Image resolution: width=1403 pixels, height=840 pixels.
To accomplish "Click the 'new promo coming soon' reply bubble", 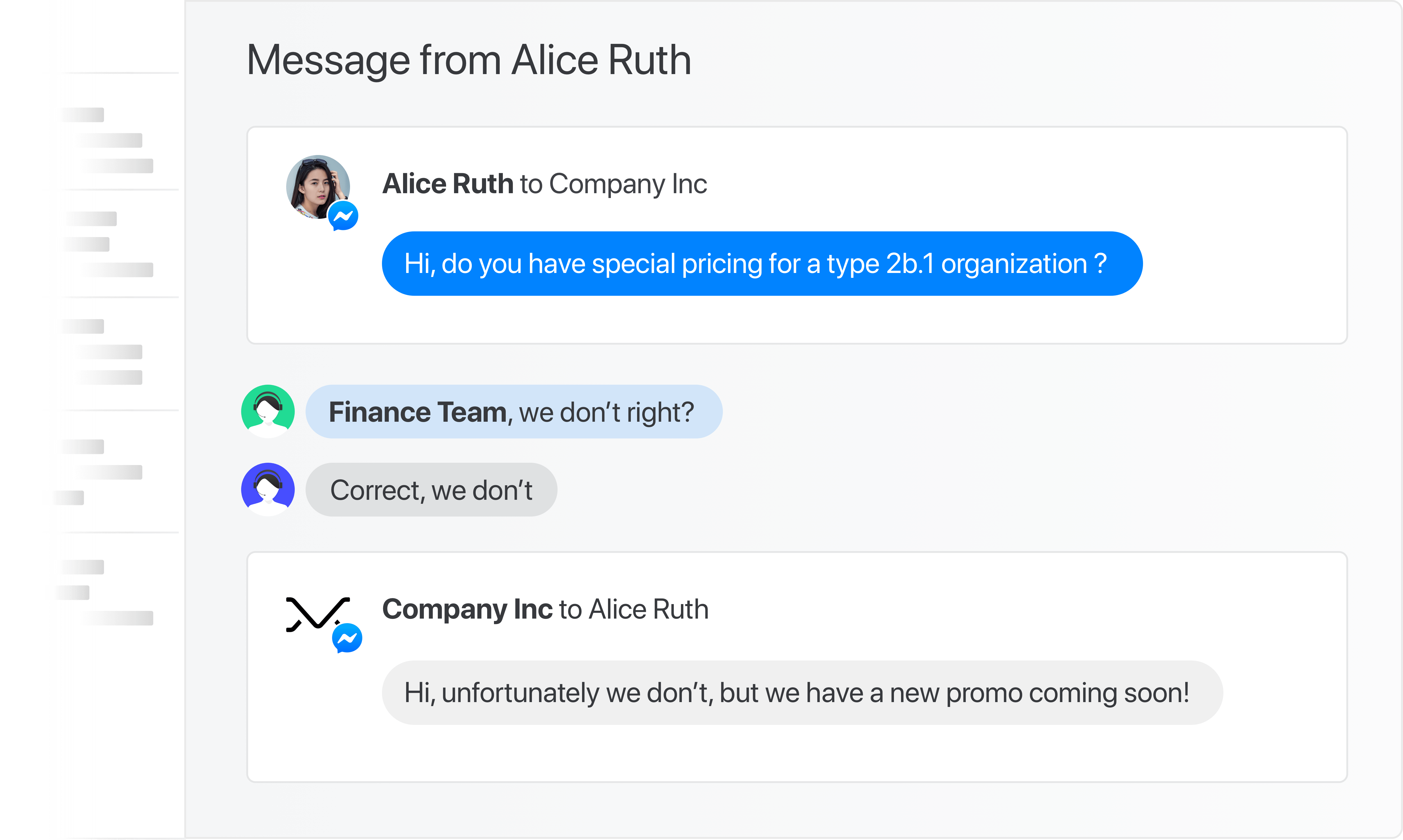I will click(x=802, y=693).
